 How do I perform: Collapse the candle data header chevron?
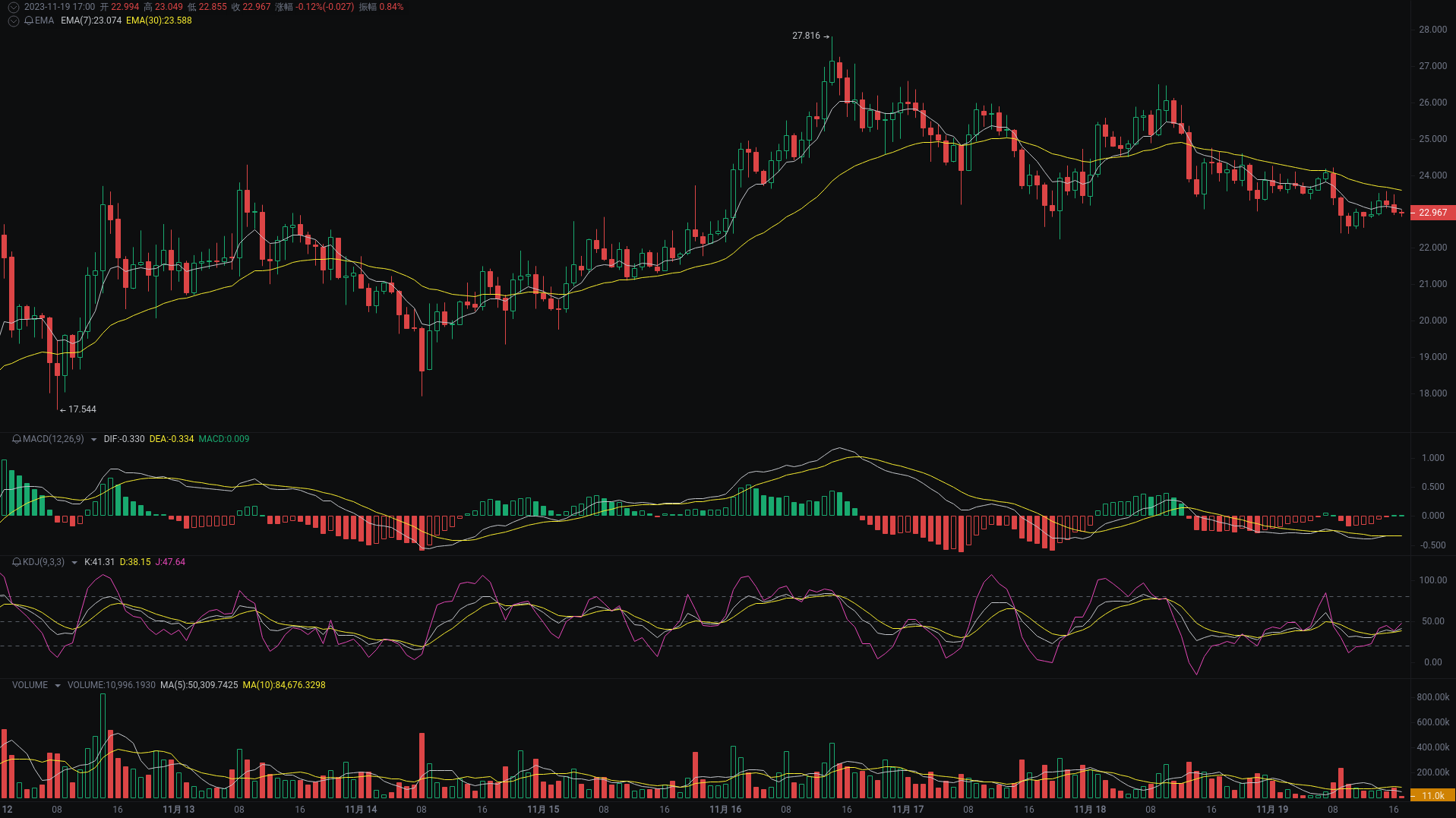(x=13, y=7)
